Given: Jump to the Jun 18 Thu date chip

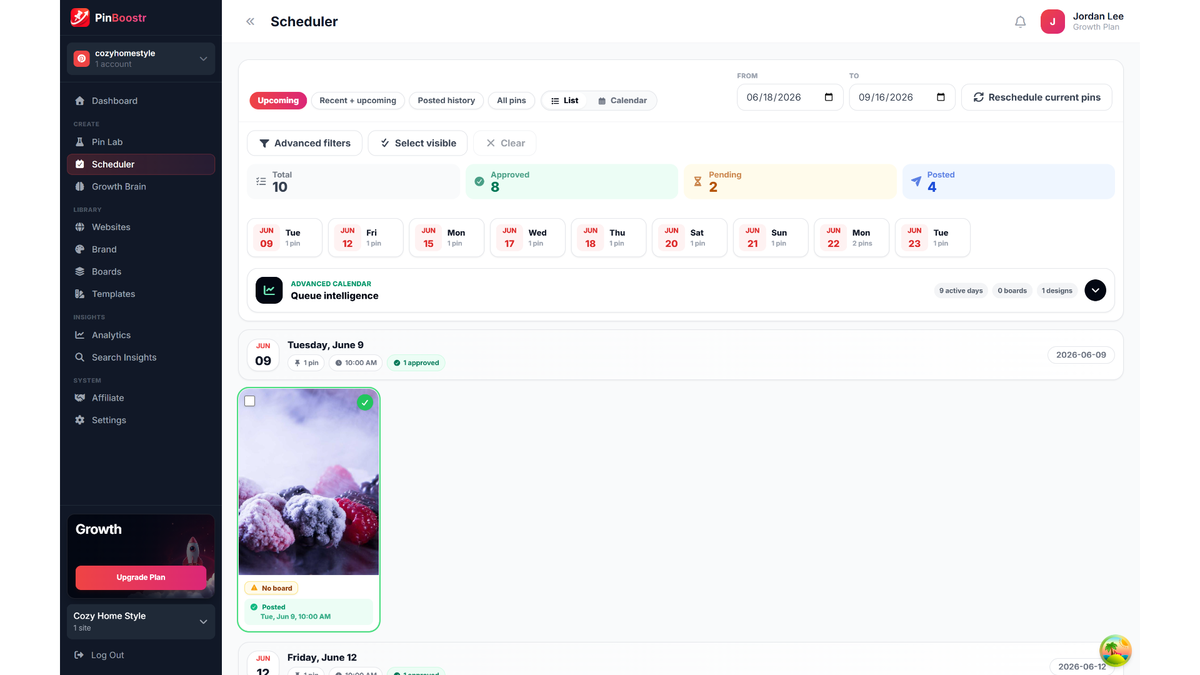Looking at the screenshot, I should 609,238.
